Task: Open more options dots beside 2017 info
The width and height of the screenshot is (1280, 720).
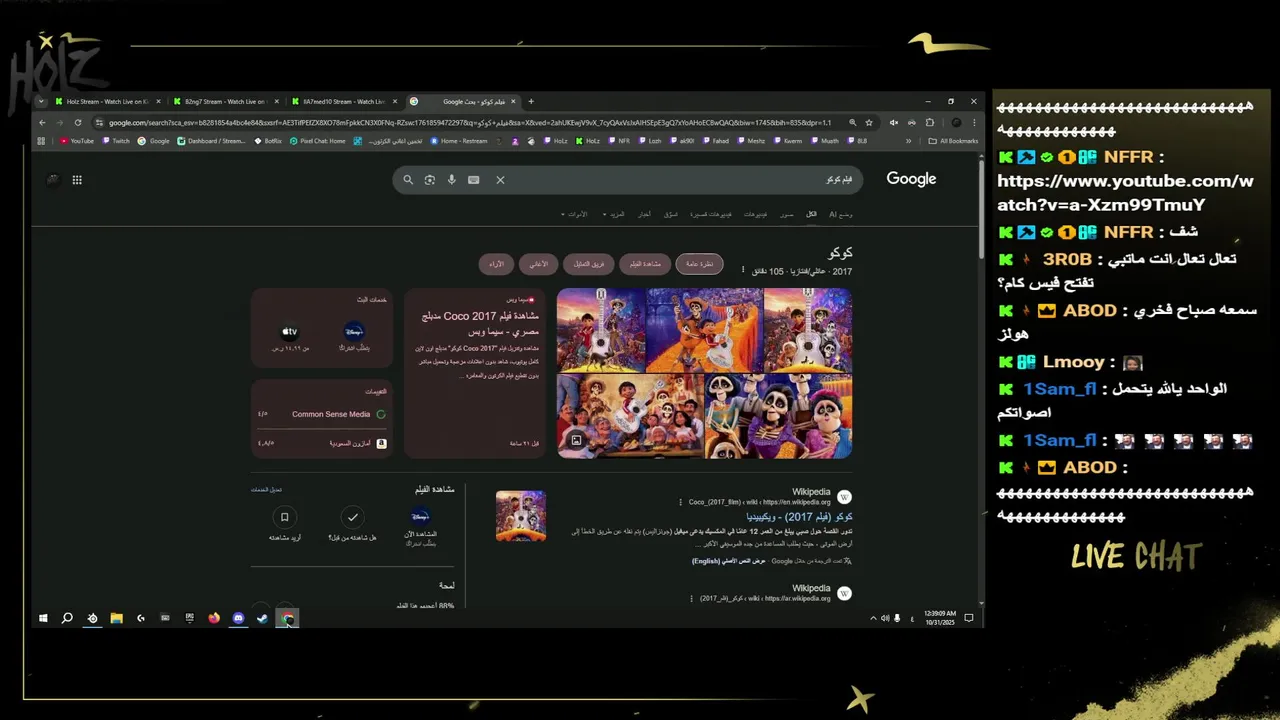Action: click(x=743, y=271)
